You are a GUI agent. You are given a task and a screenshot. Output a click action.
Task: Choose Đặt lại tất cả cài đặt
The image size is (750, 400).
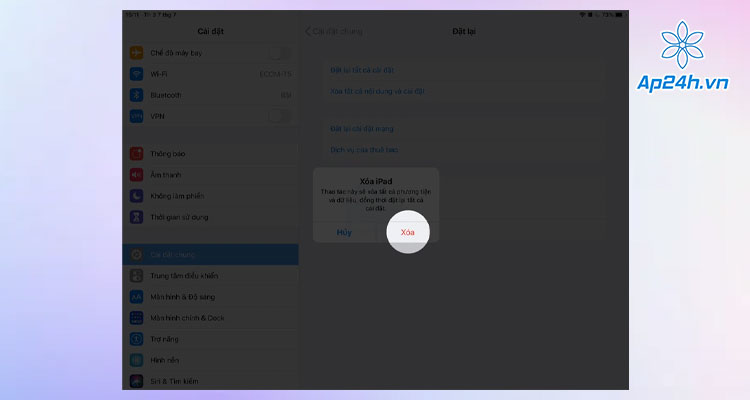tap(362, 70)
